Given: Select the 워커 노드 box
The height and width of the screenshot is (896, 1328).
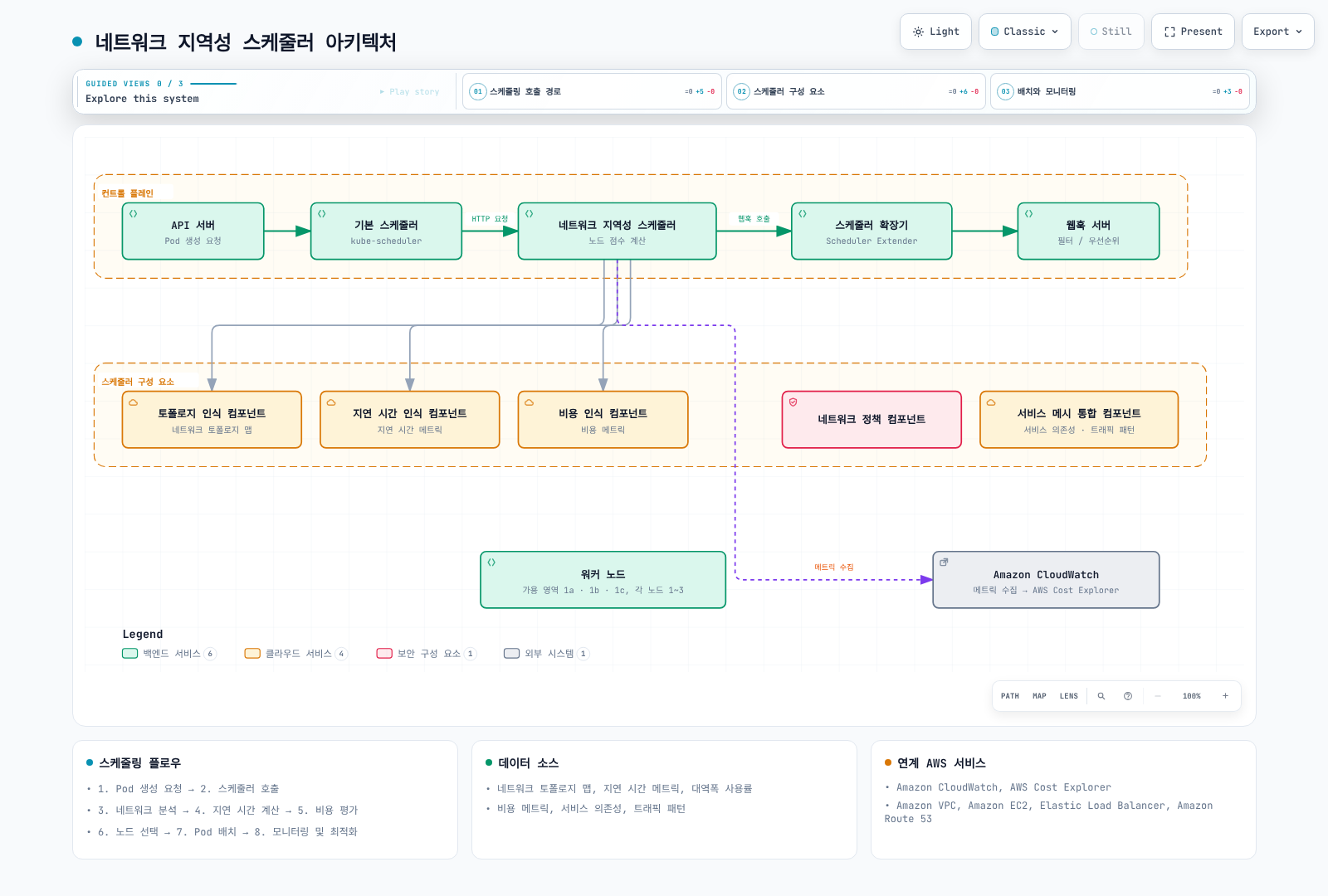Looking at the screenshot, I should click(603, 580).
